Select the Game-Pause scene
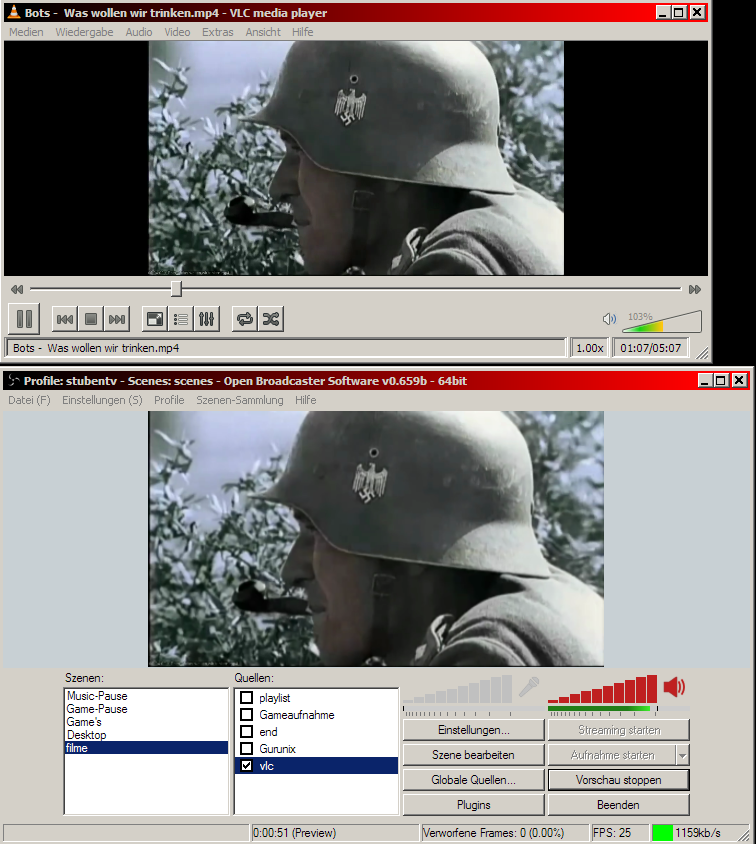 tap(146, 709)
